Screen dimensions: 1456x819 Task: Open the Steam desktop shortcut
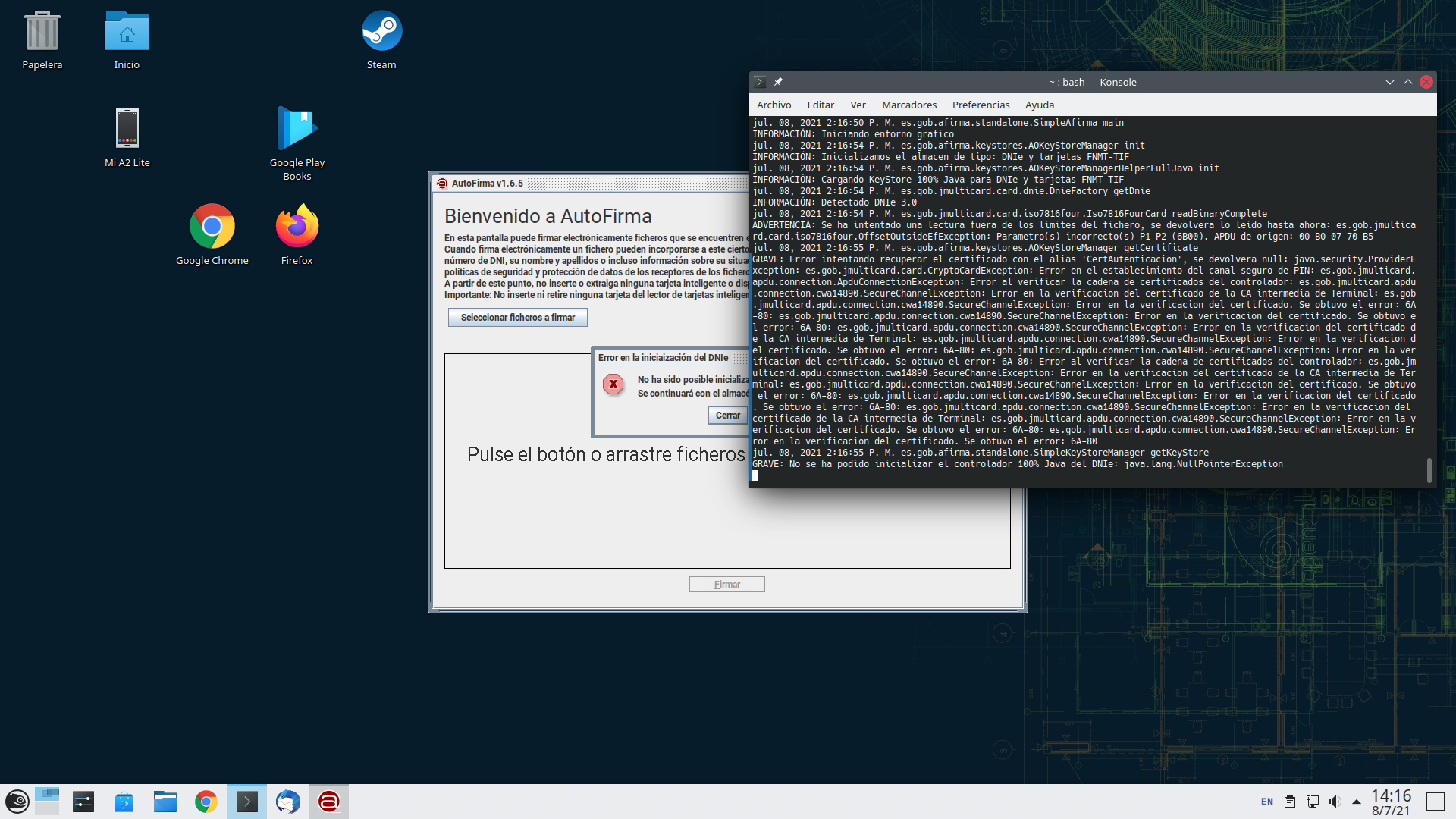pos(381,32)
